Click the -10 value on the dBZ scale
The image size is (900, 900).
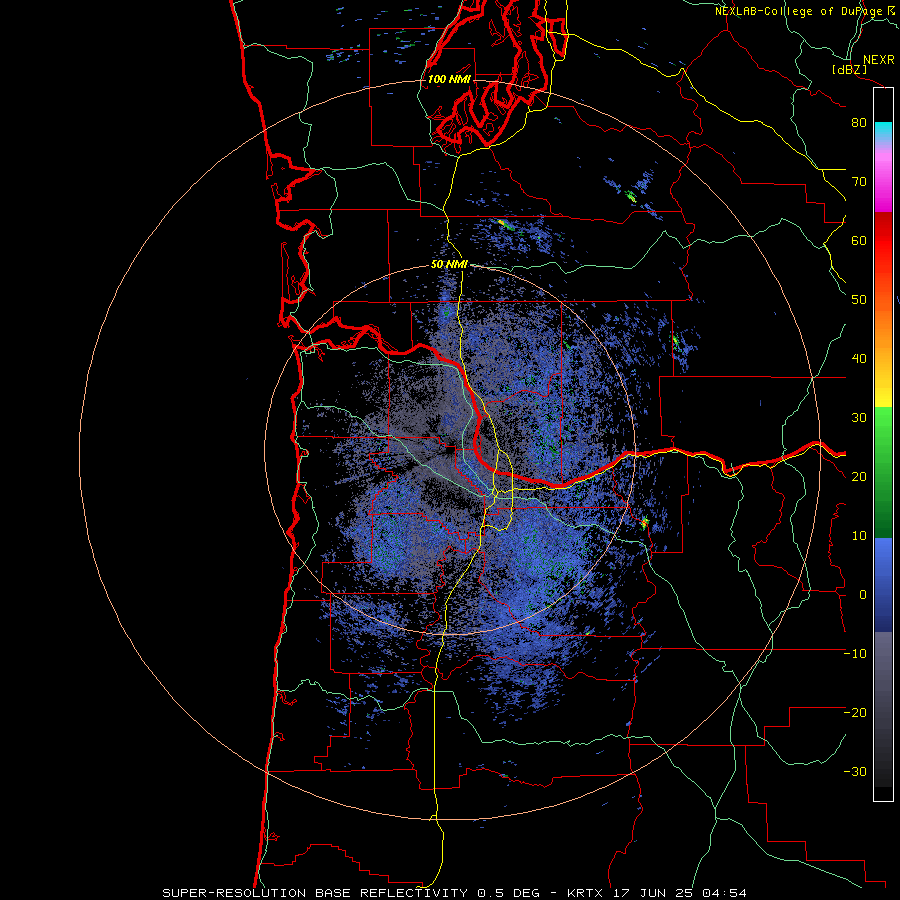(855, 654)
